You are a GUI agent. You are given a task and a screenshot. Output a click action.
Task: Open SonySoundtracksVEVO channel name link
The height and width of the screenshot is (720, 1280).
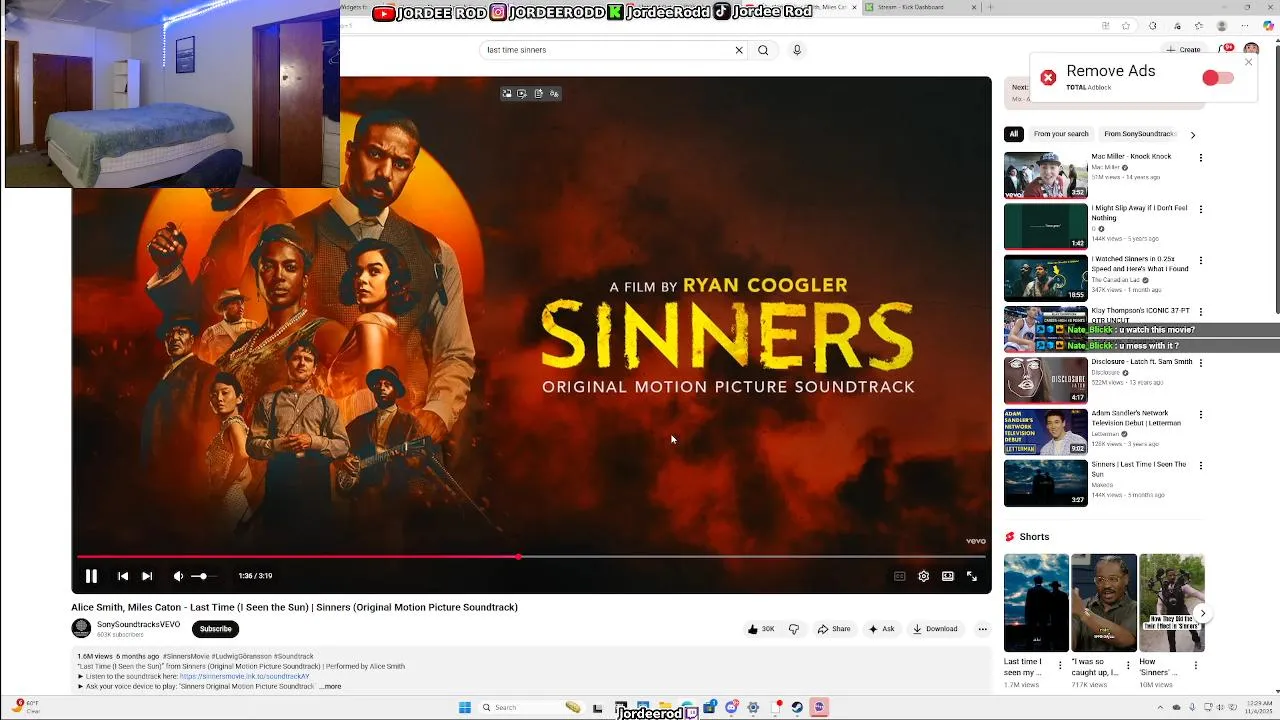coord(138,624)
